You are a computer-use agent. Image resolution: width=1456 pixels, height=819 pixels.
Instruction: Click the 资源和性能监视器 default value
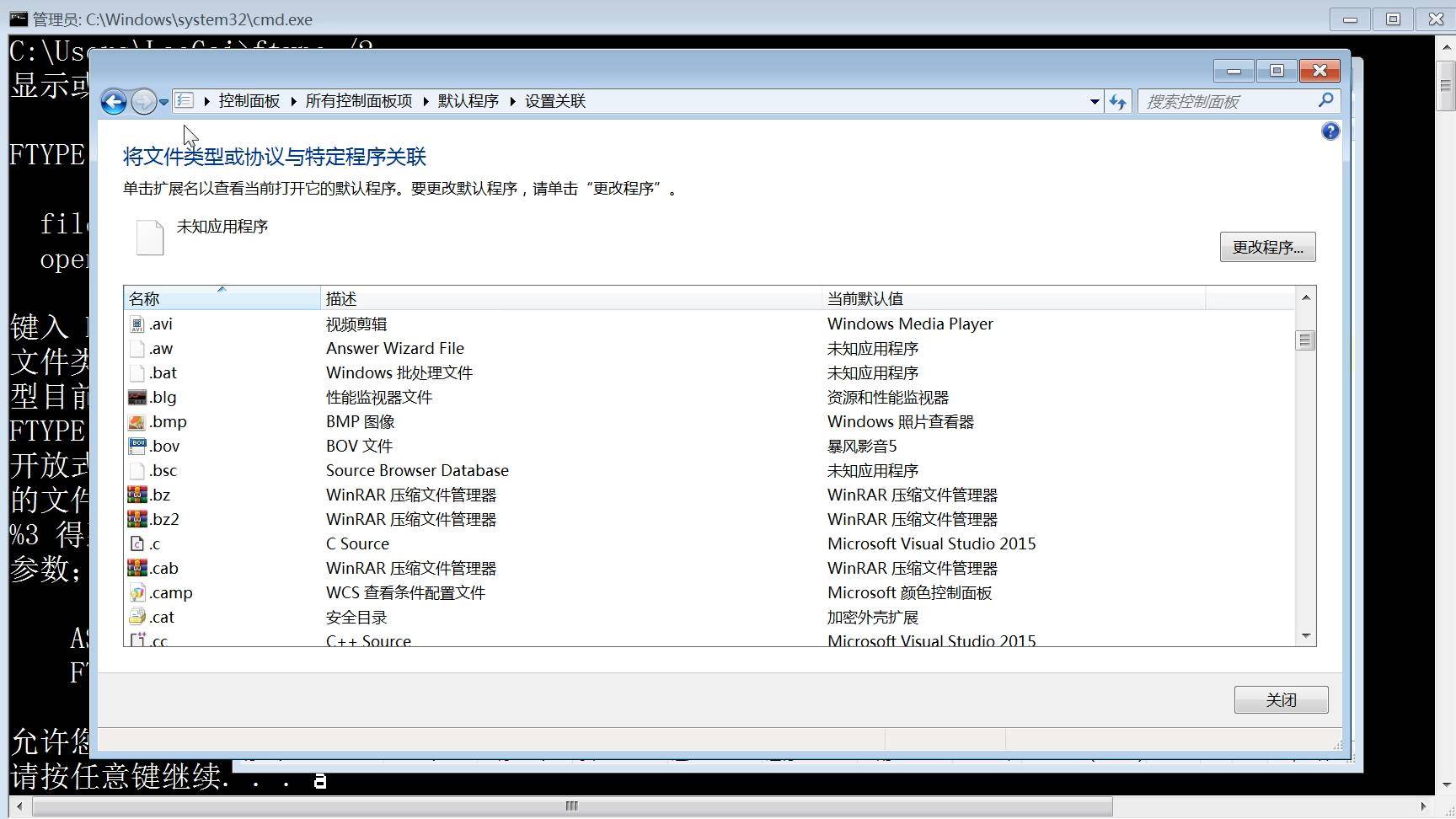(x=888, y=398)
